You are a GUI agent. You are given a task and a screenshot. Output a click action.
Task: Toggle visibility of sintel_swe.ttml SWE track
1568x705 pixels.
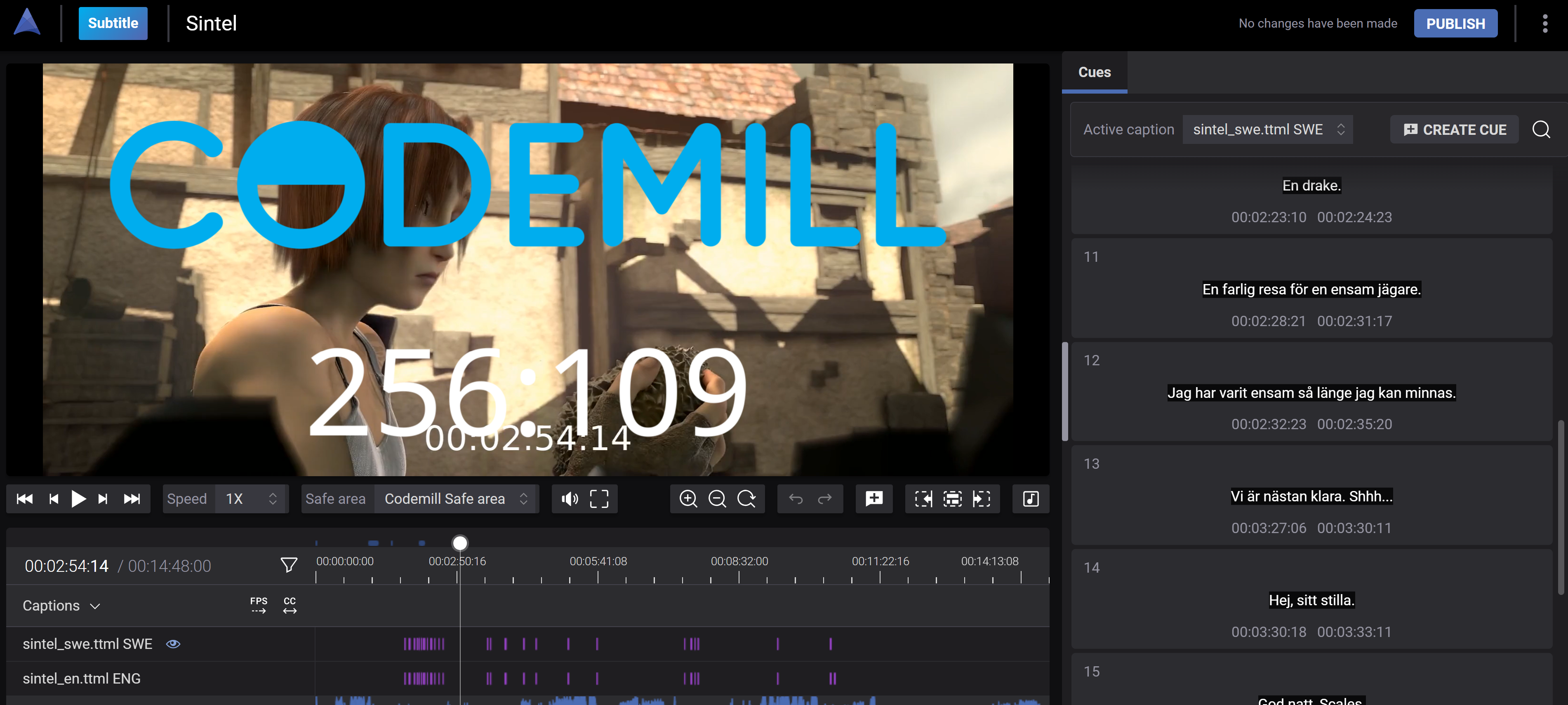(x=174, y=644)
